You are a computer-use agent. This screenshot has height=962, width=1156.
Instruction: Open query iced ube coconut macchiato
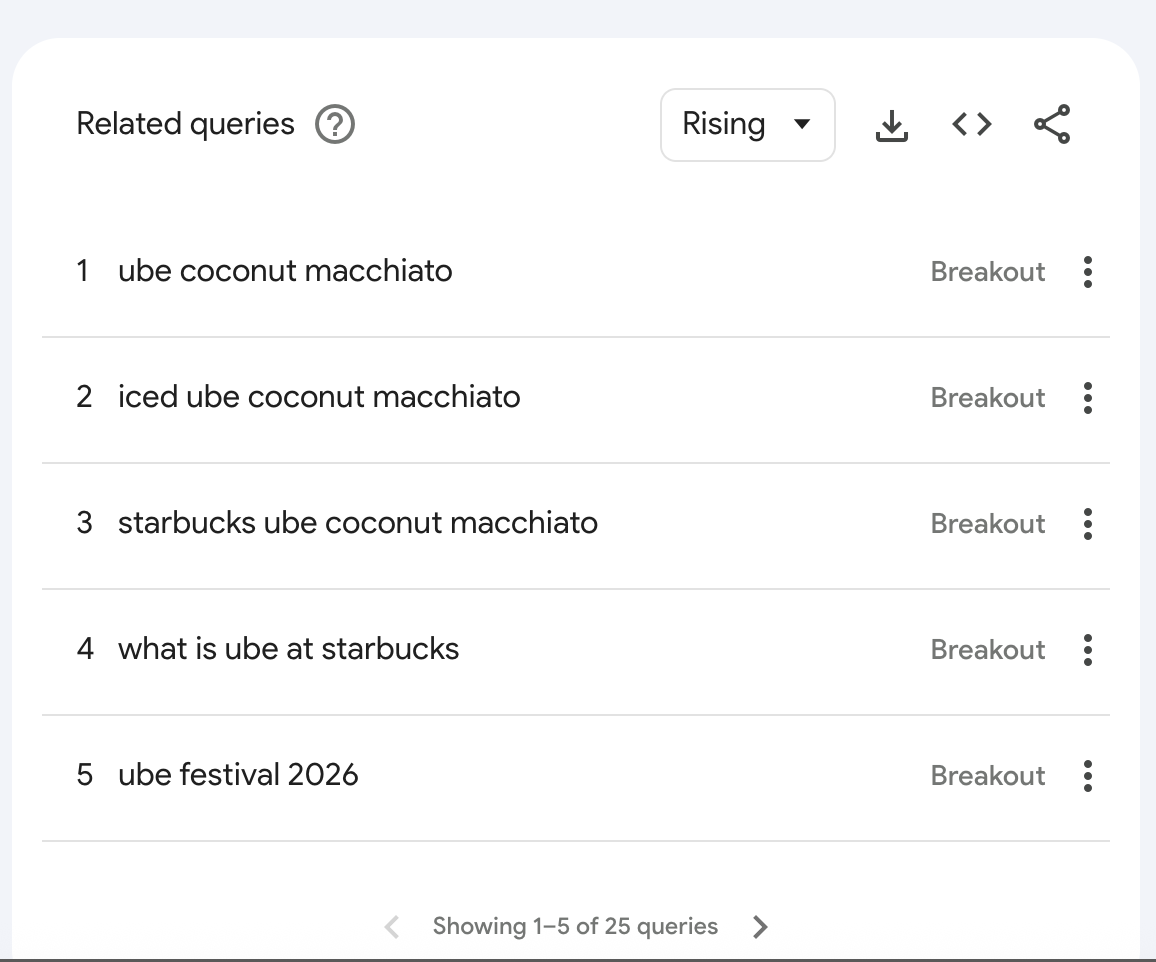[x=319, y=397]
